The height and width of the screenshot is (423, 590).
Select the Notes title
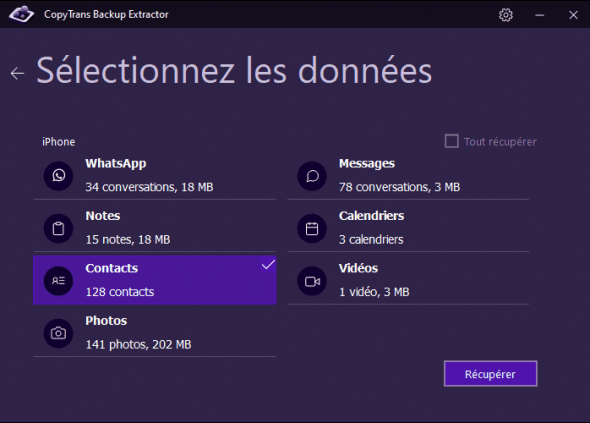[103, 216]
